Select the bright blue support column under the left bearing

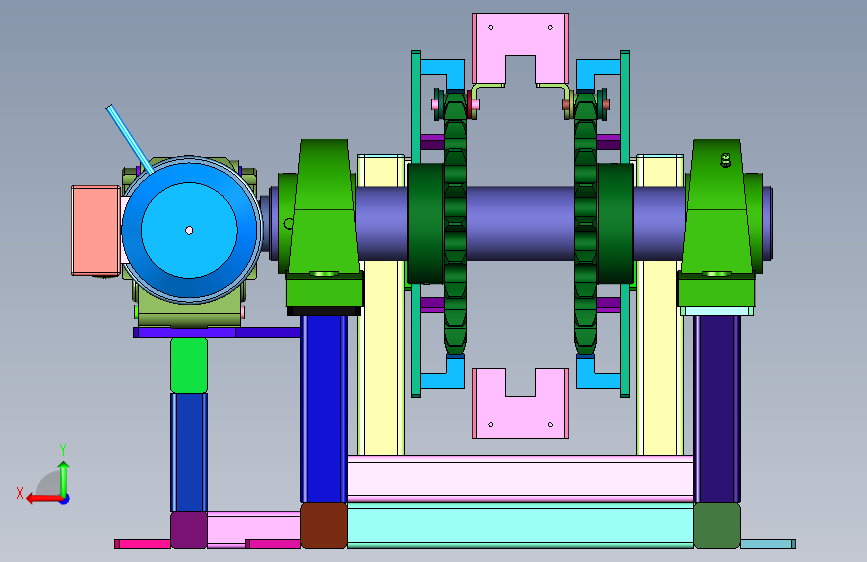324,408
